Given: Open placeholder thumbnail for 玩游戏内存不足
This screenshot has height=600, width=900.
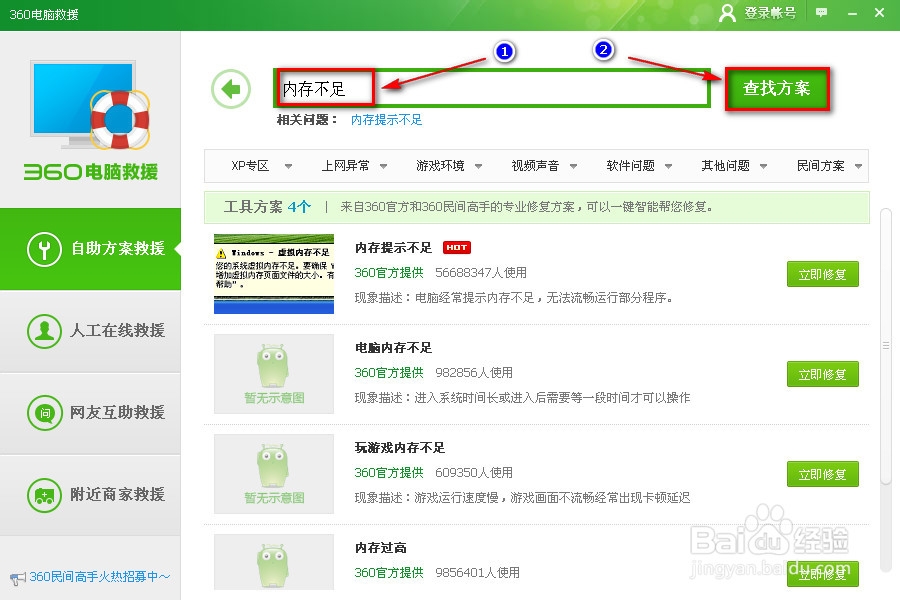Looking at the screenshot, I should 274,474.
